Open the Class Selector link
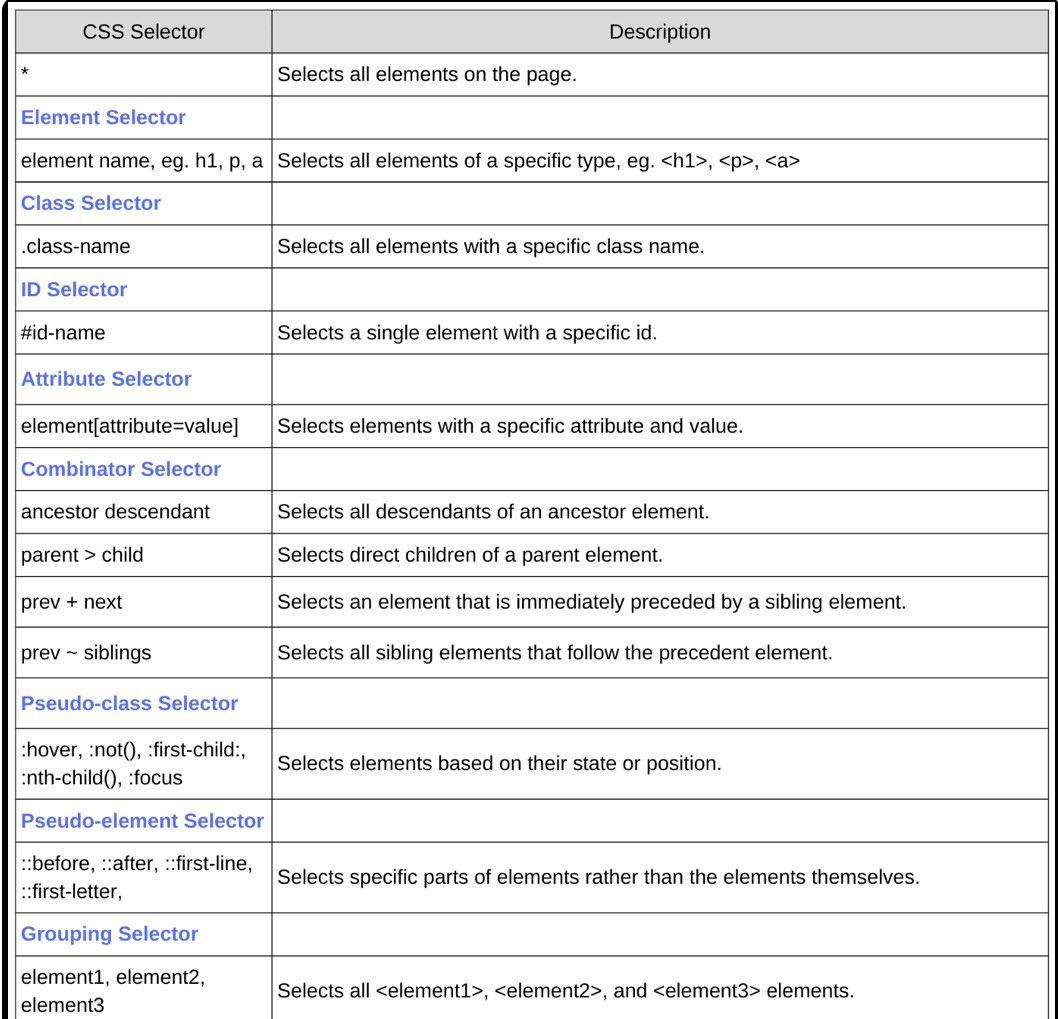Image resolution: width=1058 pixels, height=1019 pixels. [91, 203]
